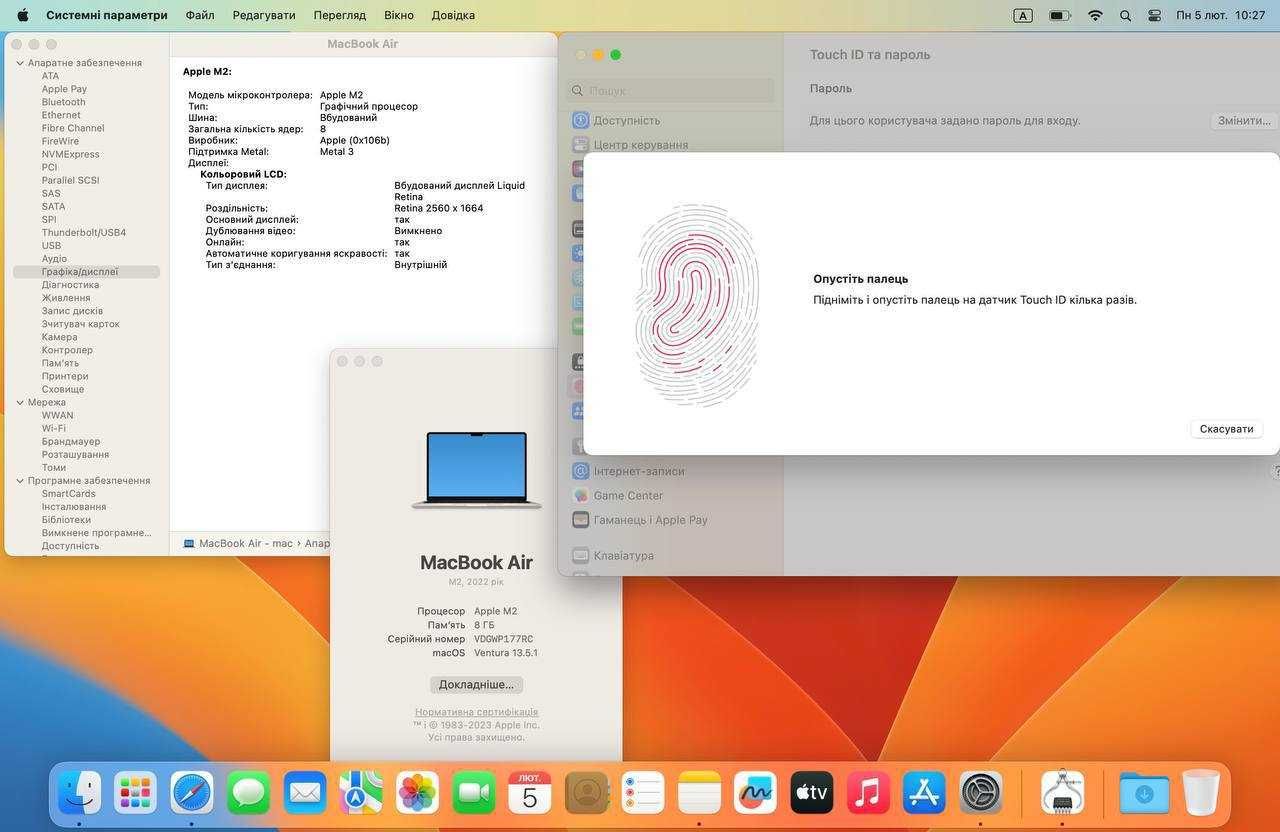Open Calendar icon showing 5

point(530,793)
